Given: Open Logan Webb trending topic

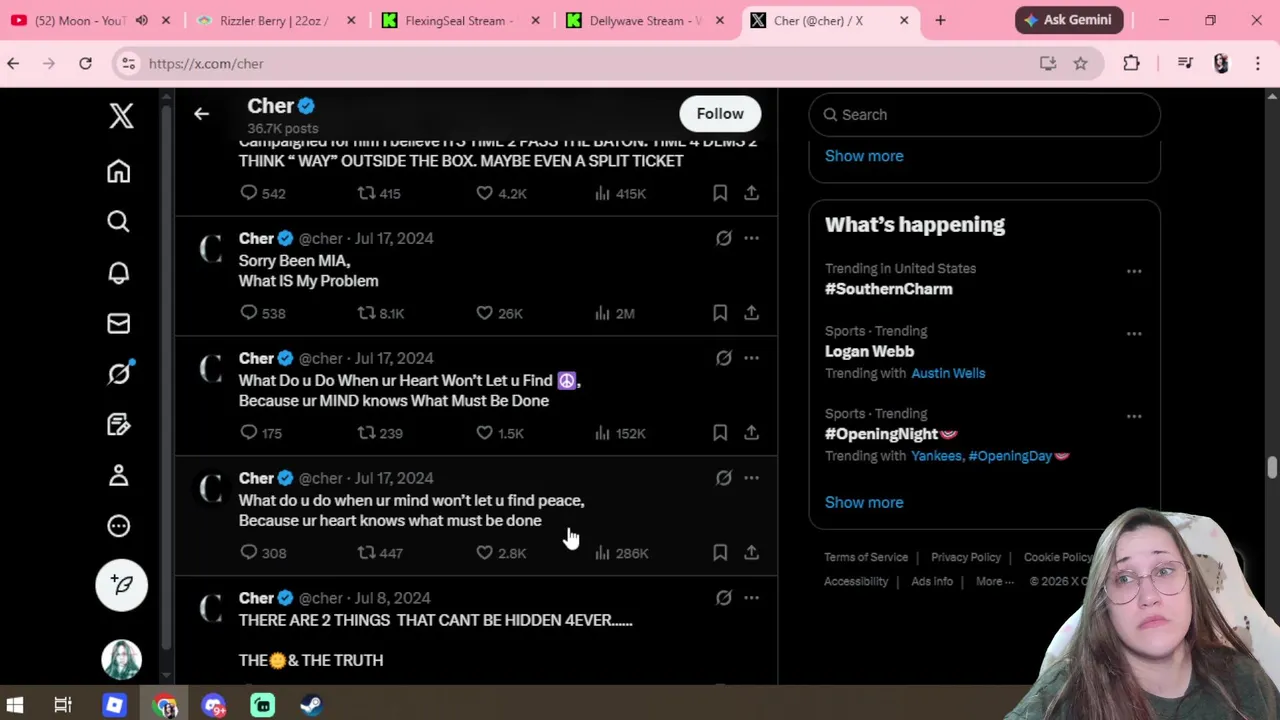Looking at the screenshot, I should (869, 351).
